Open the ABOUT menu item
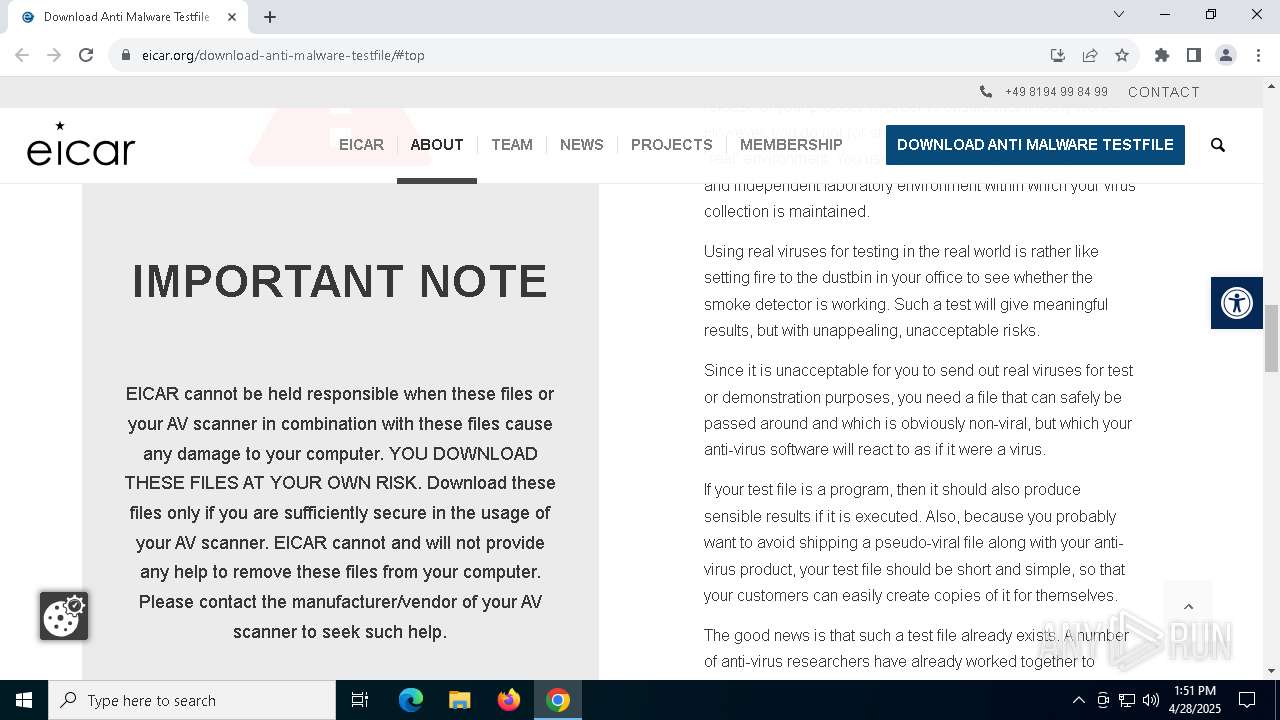 437,145
